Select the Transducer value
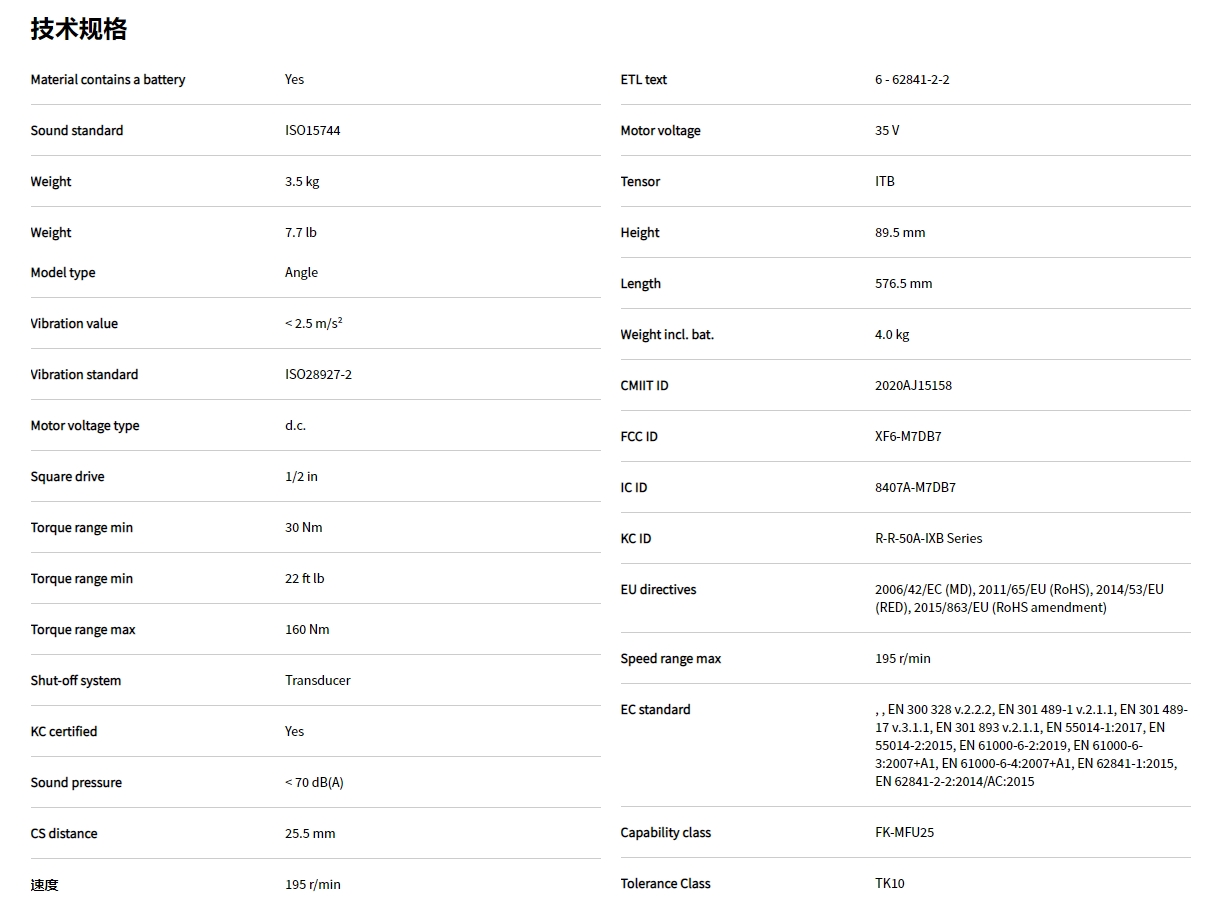 (317, 680)
